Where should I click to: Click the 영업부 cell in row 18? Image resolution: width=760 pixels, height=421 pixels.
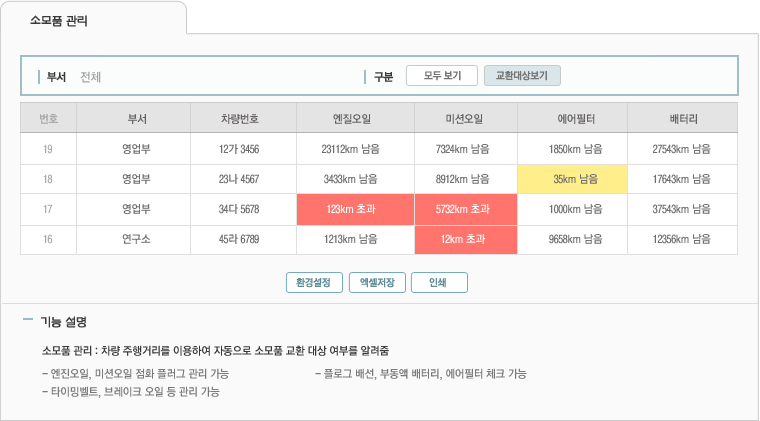point(133,179)
